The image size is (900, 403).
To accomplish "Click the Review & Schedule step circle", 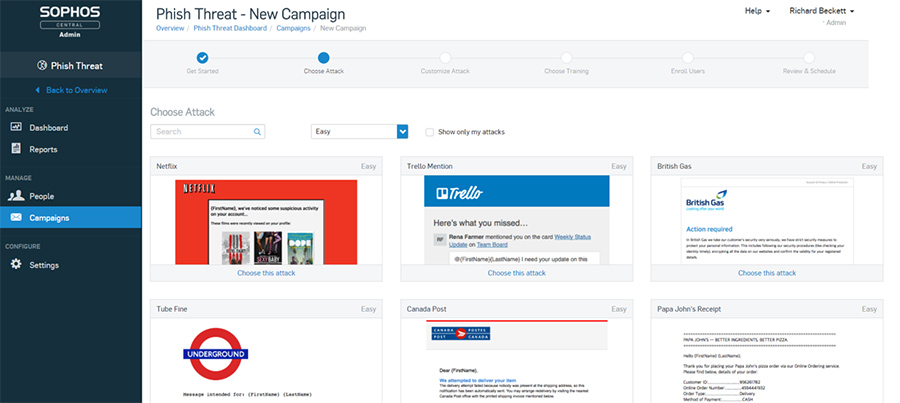I will (809, 57).
